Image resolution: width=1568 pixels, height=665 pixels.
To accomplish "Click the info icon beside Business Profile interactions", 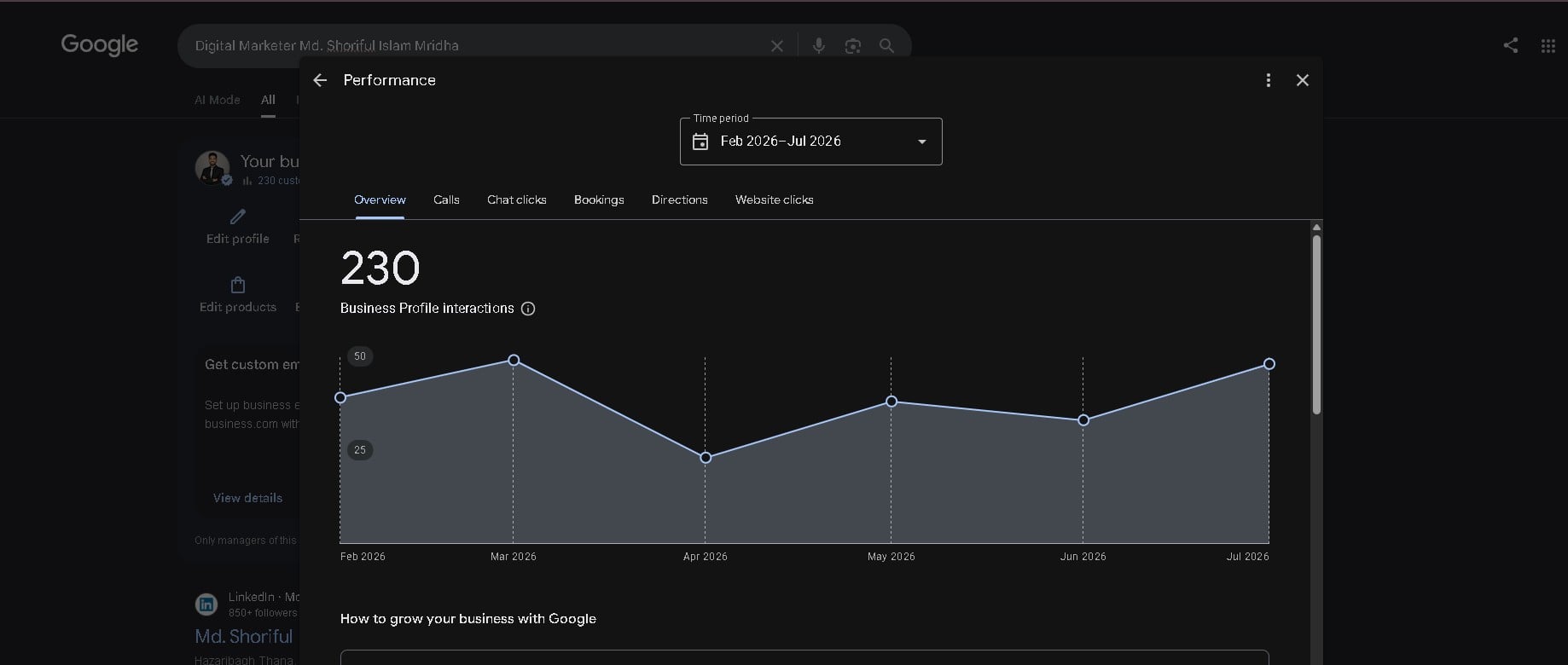I will coord(528,309).
